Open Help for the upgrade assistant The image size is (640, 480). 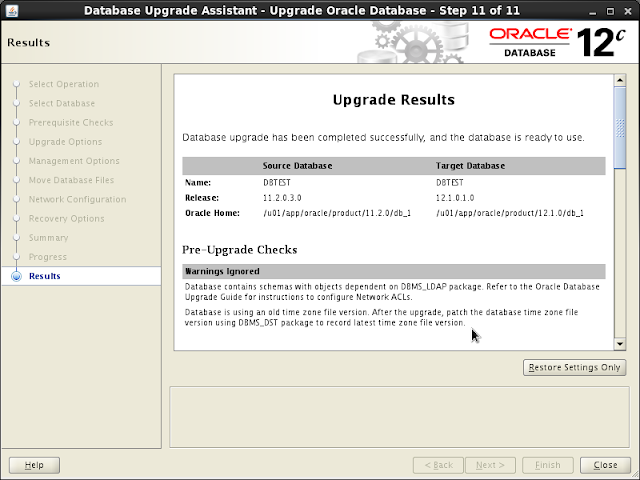pyautogui.click(x=34, y=465)
